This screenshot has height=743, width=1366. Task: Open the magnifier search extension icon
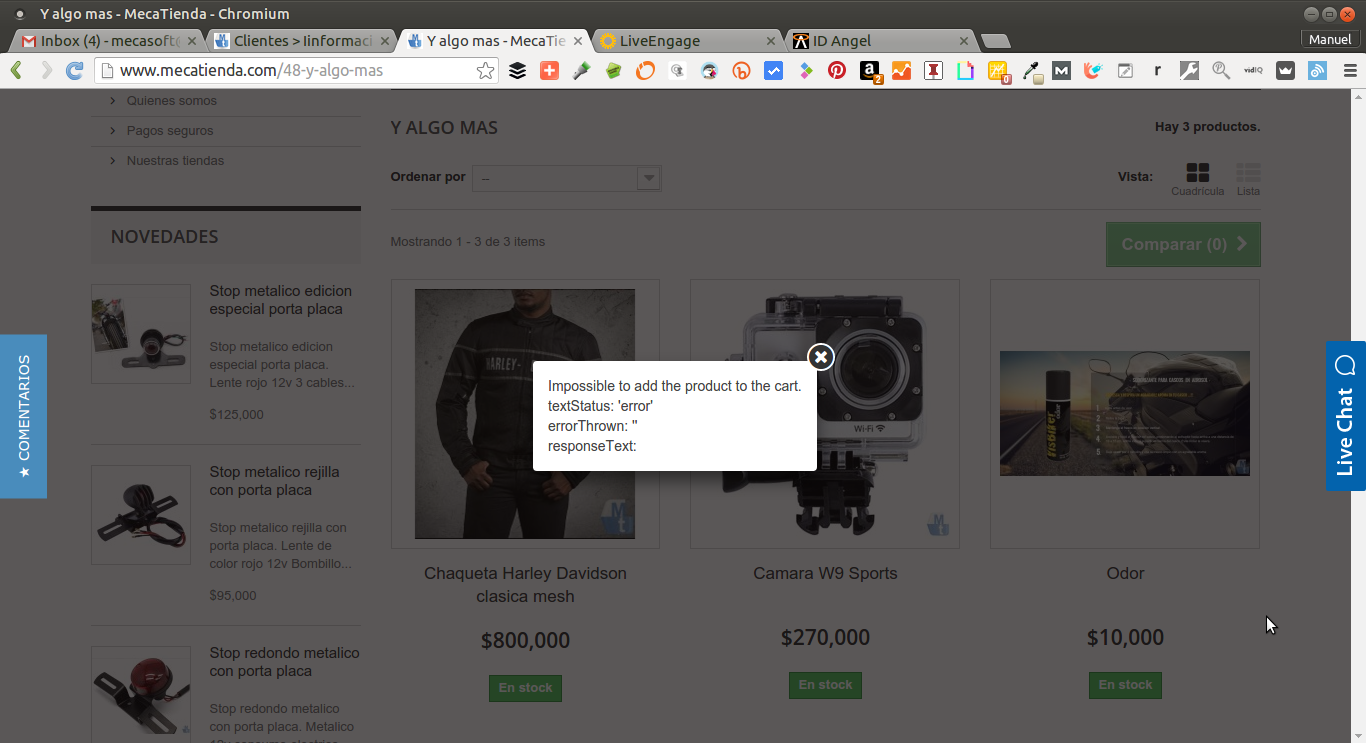(1221, 71)
